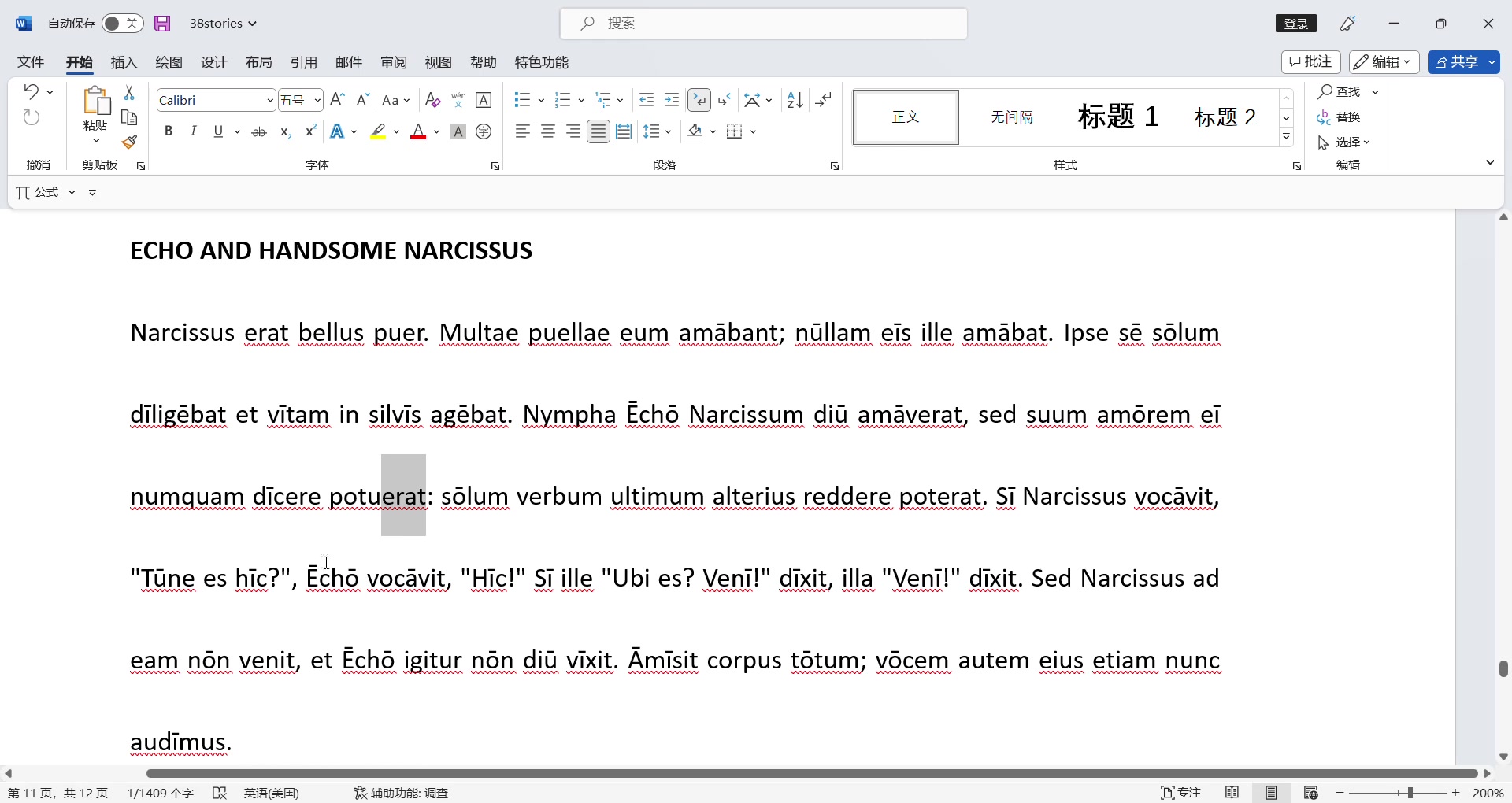Center align the text
The width and height of the screenshot is (1512, 803).
tap(548, 131)
